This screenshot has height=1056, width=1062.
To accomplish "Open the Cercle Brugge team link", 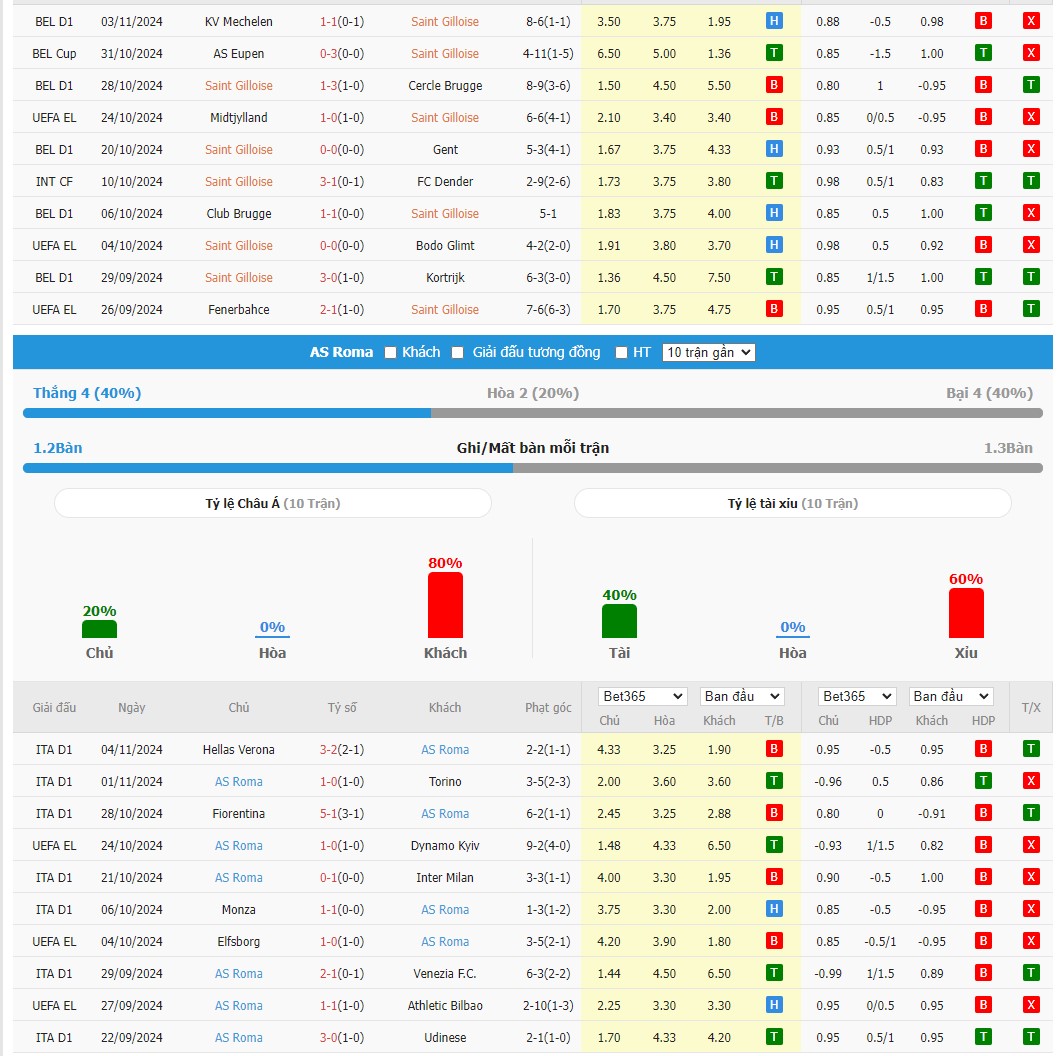I will [x=445, y=86].
